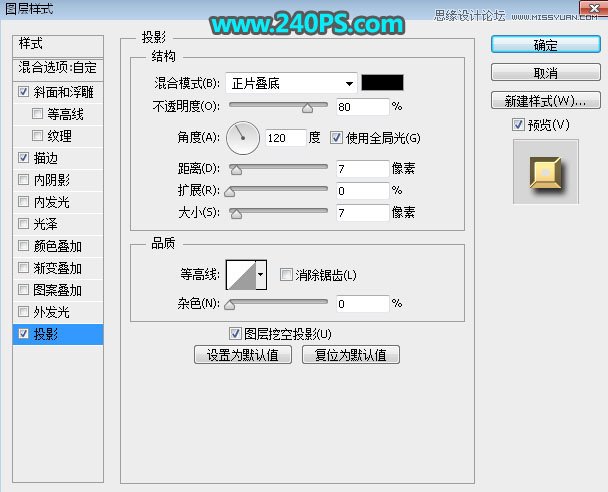Enable the 等高线 sub-option checkbox
This screenshot has width=608, height=492.
37,114
